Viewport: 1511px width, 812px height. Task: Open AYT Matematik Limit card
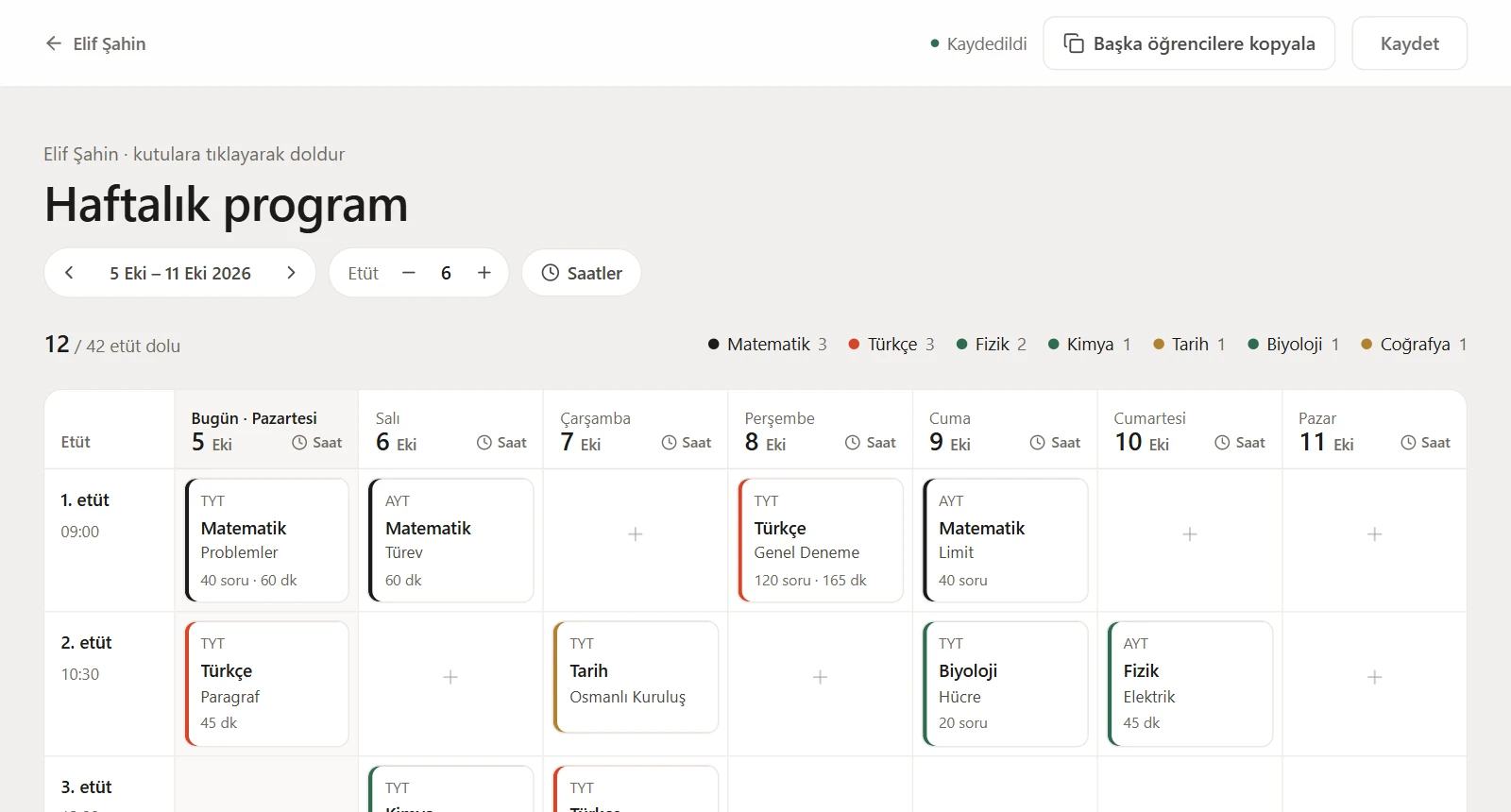[1006, 540]
